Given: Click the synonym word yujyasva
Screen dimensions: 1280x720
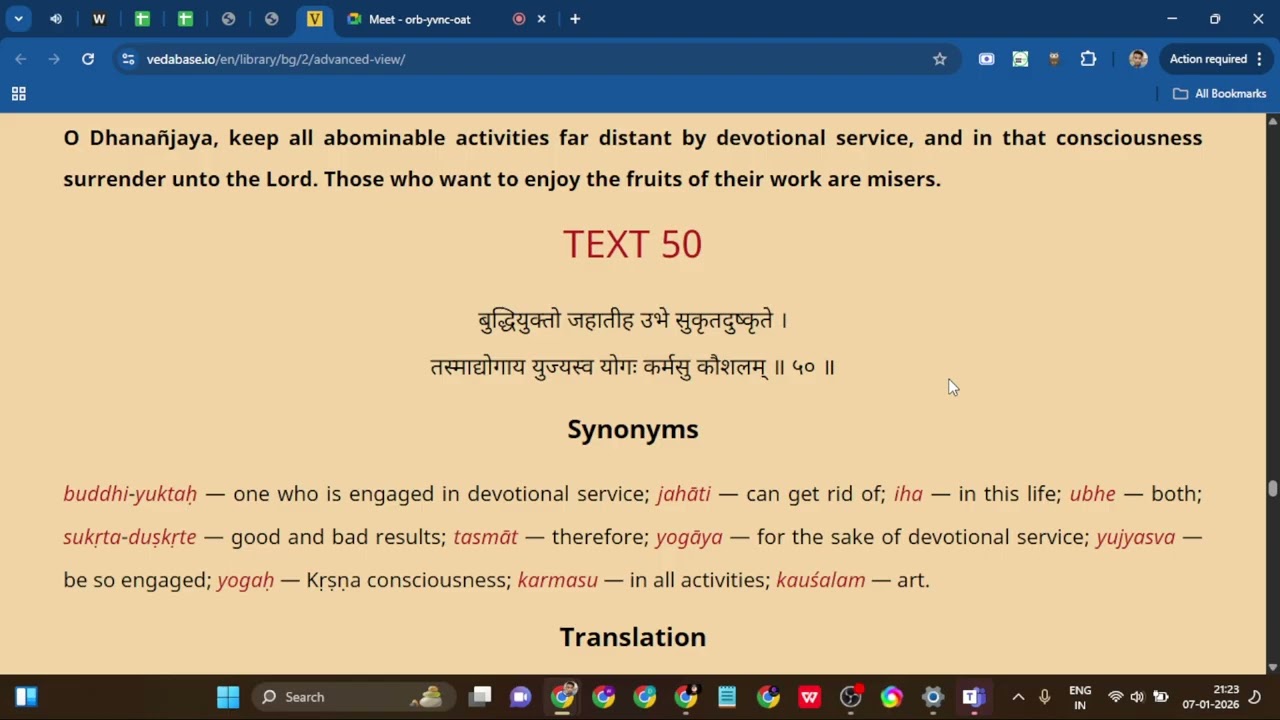Looking at the screenshot, I should pos(1135,537).
